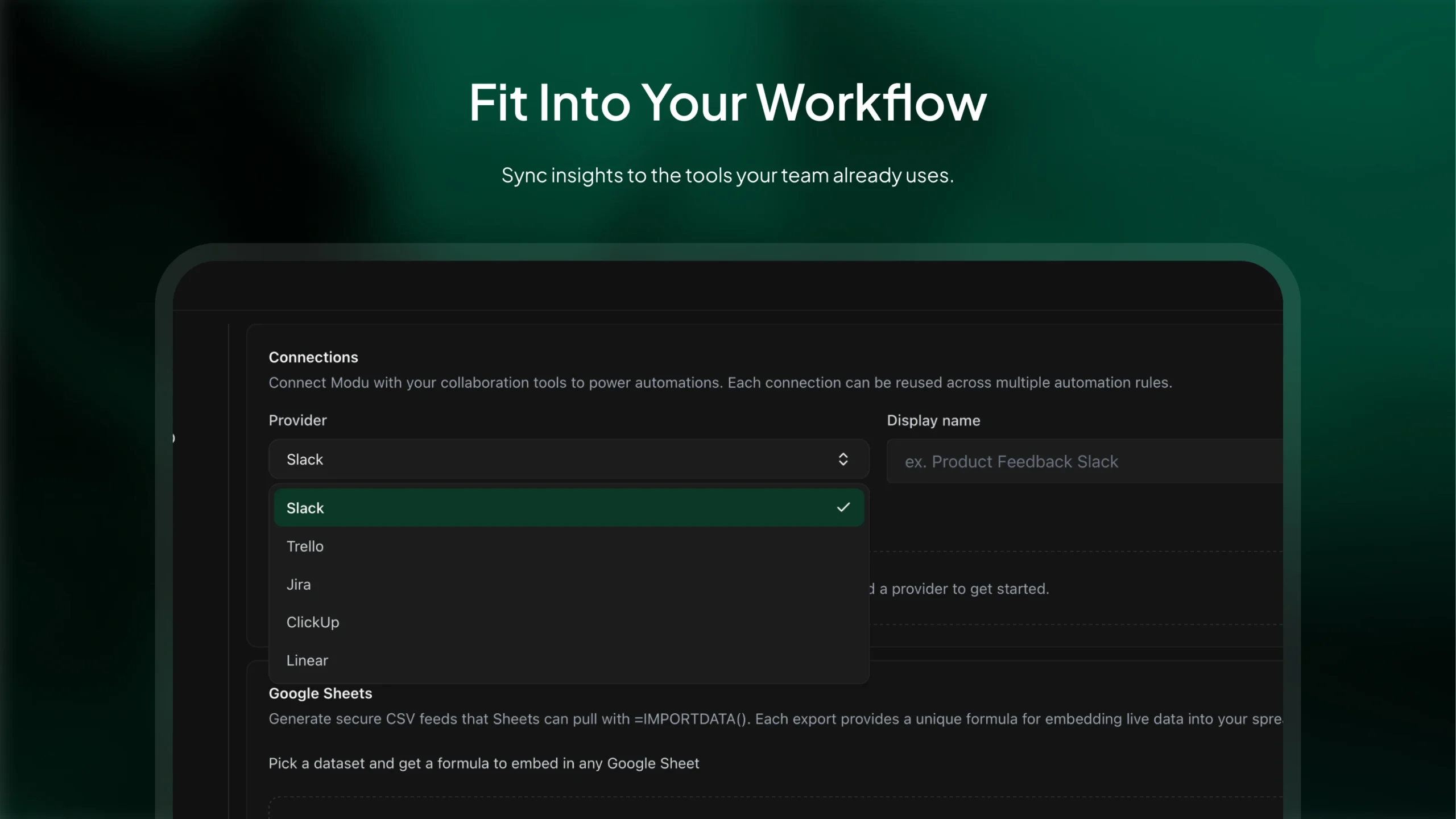This screenshot has width=1456, height=819.
Task: Click the Generate secure CSV feeds description
Action: coord(773,719)
